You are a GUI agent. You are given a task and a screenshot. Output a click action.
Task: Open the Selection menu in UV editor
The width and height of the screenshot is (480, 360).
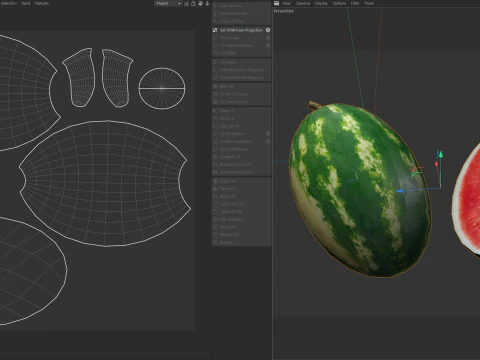(x=9, y=3)
